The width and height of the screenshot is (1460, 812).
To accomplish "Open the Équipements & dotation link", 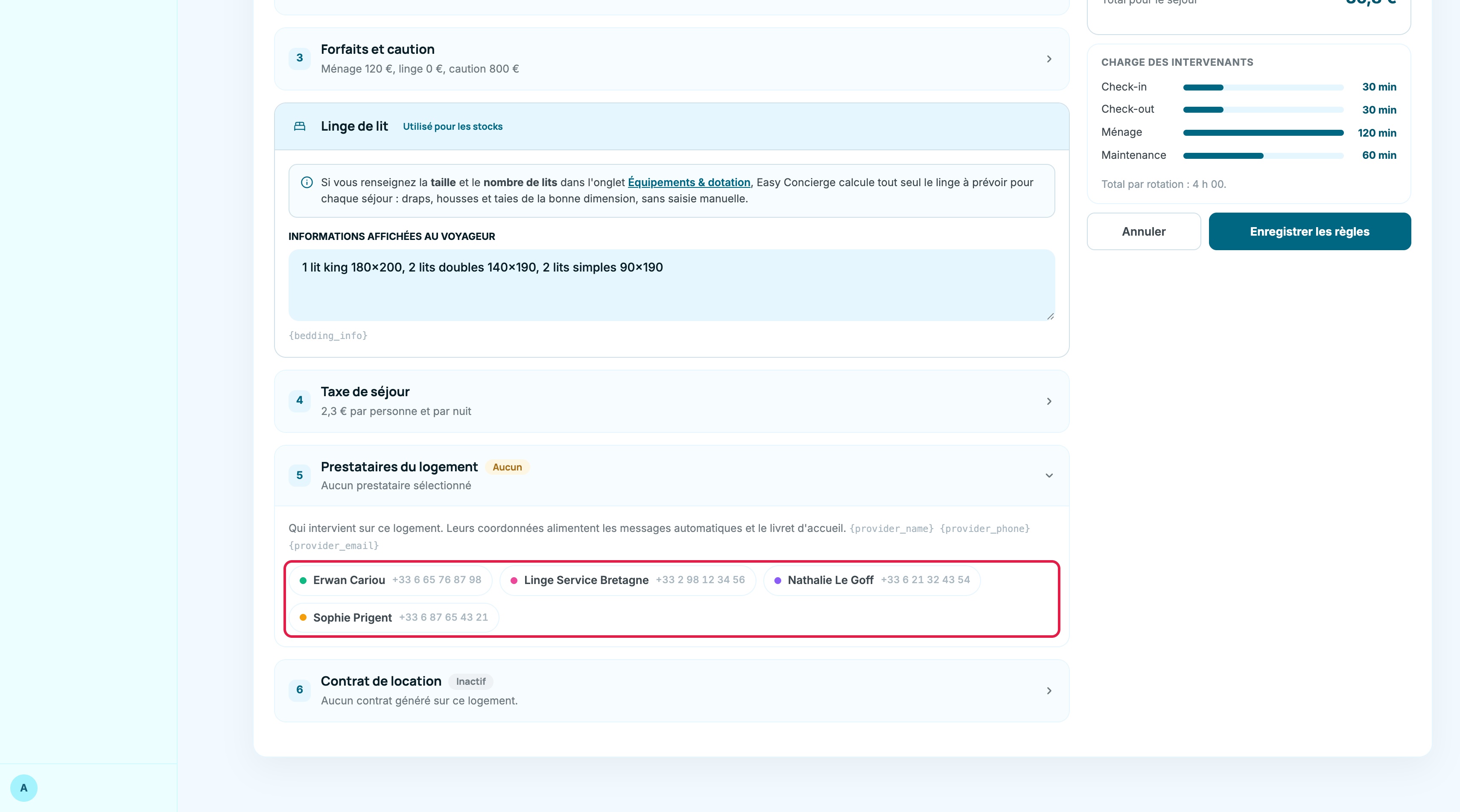I will click(689, 182).
